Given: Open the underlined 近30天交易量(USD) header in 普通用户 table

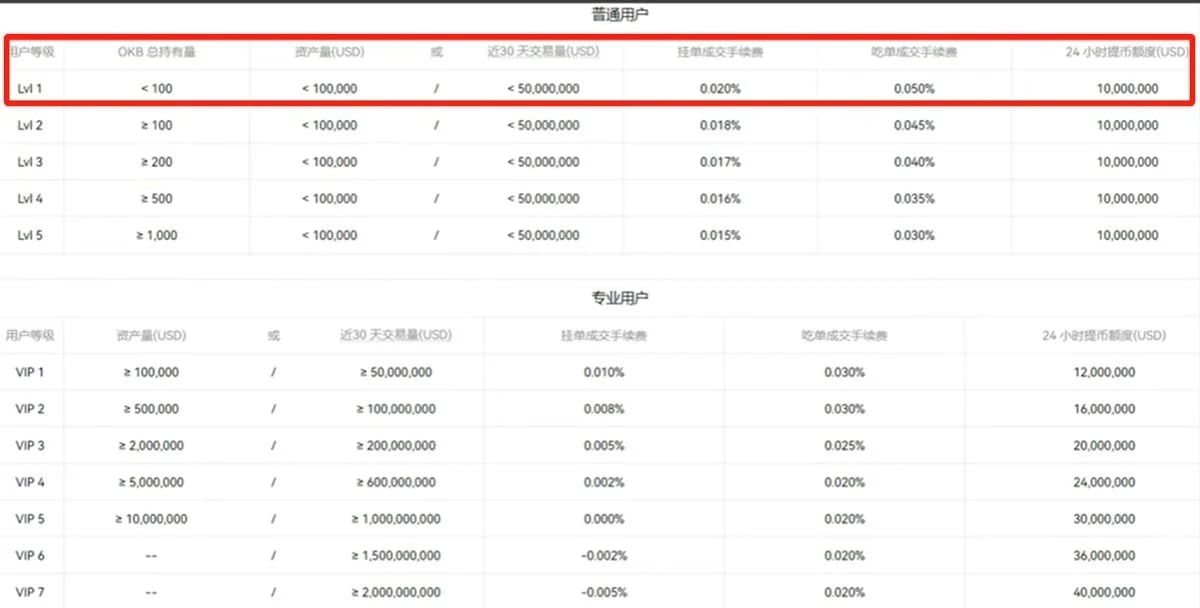Looking at the screenshot, I should pos(542,51).
